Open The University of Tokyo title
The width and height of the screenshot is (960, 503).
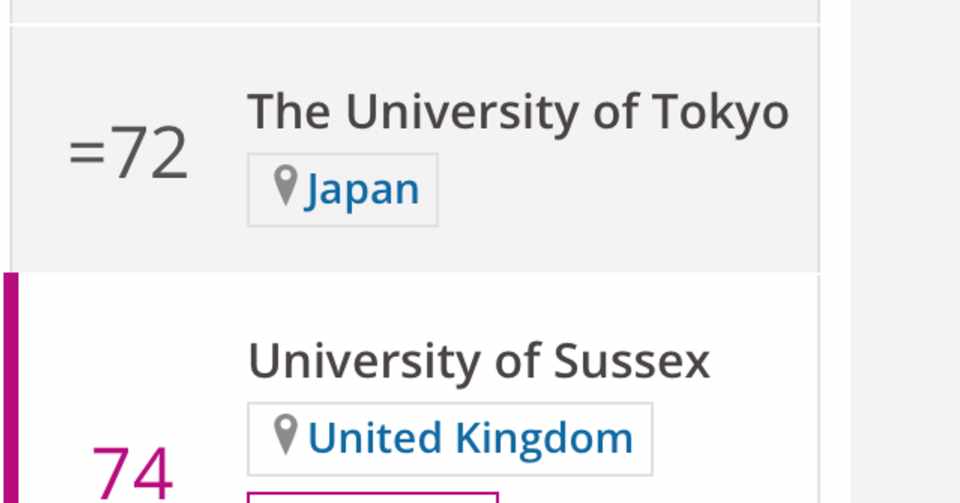pyautogui.click(x=517, y=112)
